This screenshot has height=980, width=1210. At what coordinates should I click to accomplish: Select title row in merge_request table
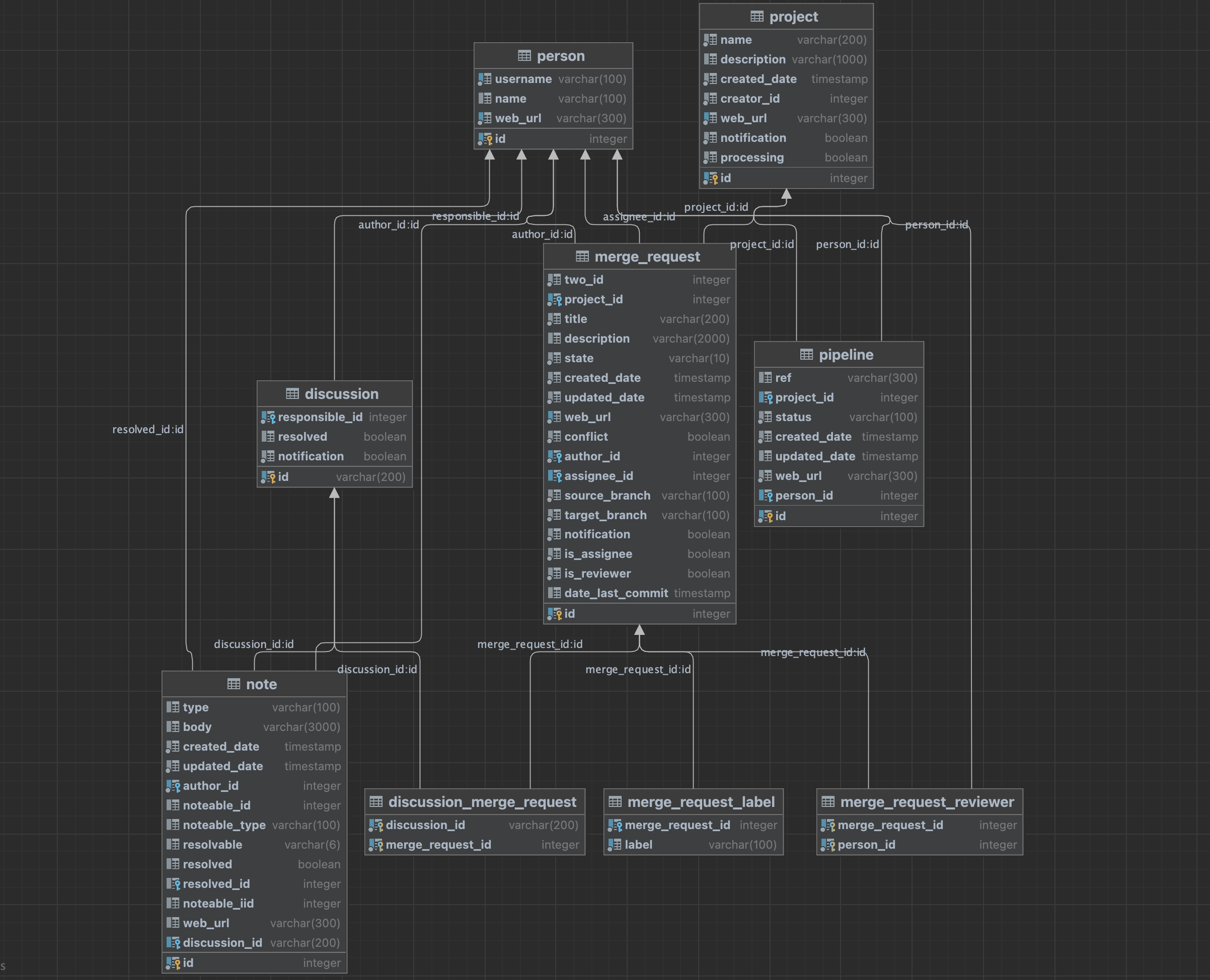(639, 319)
